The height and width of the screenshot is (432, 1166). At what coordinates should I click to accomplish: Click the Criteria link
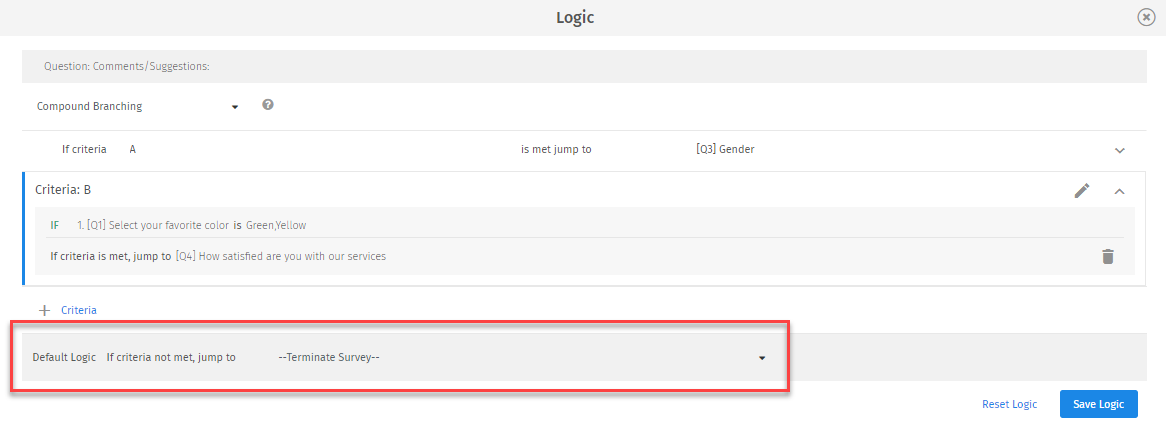pyautogui.click(x=79, y=310)
